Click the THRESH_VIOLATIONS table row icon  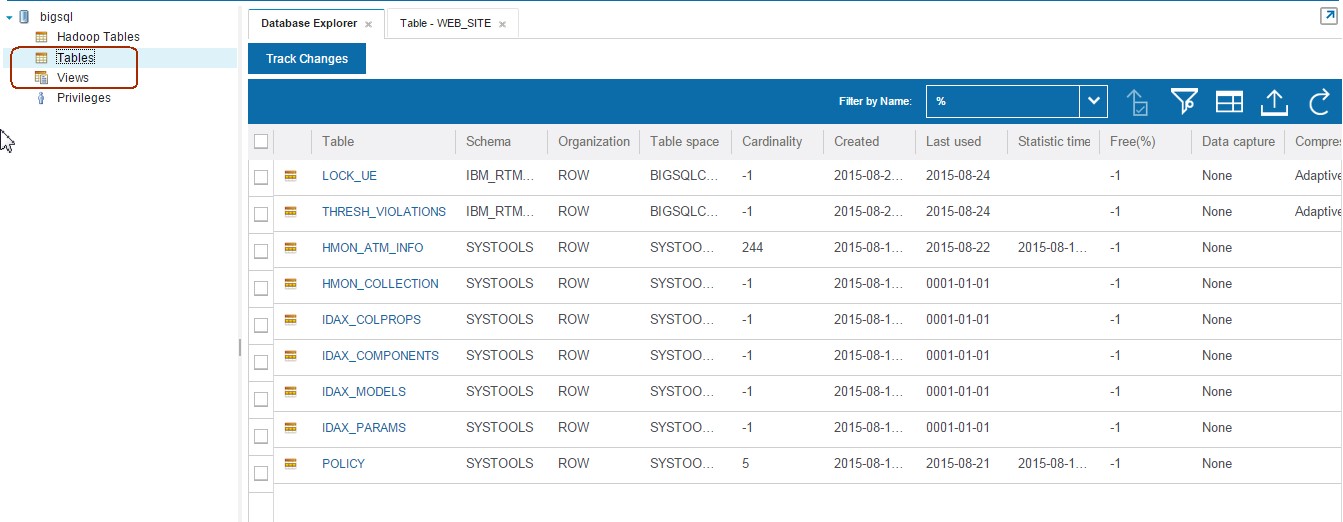(291, 211)
